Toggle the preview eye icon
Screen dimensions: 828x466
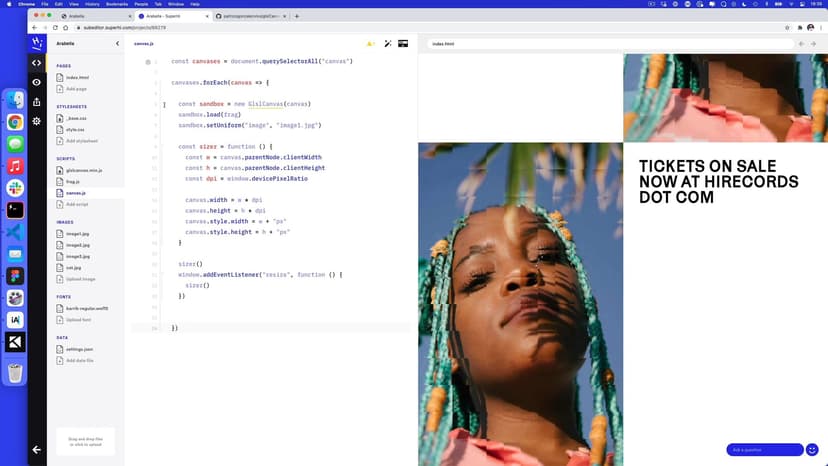(x=37, y=82)
